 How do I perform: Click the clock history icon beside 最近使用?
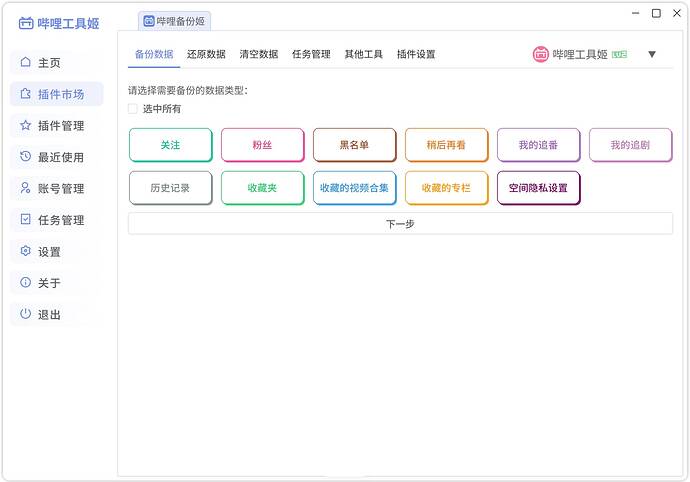click(x=26, y=156)
